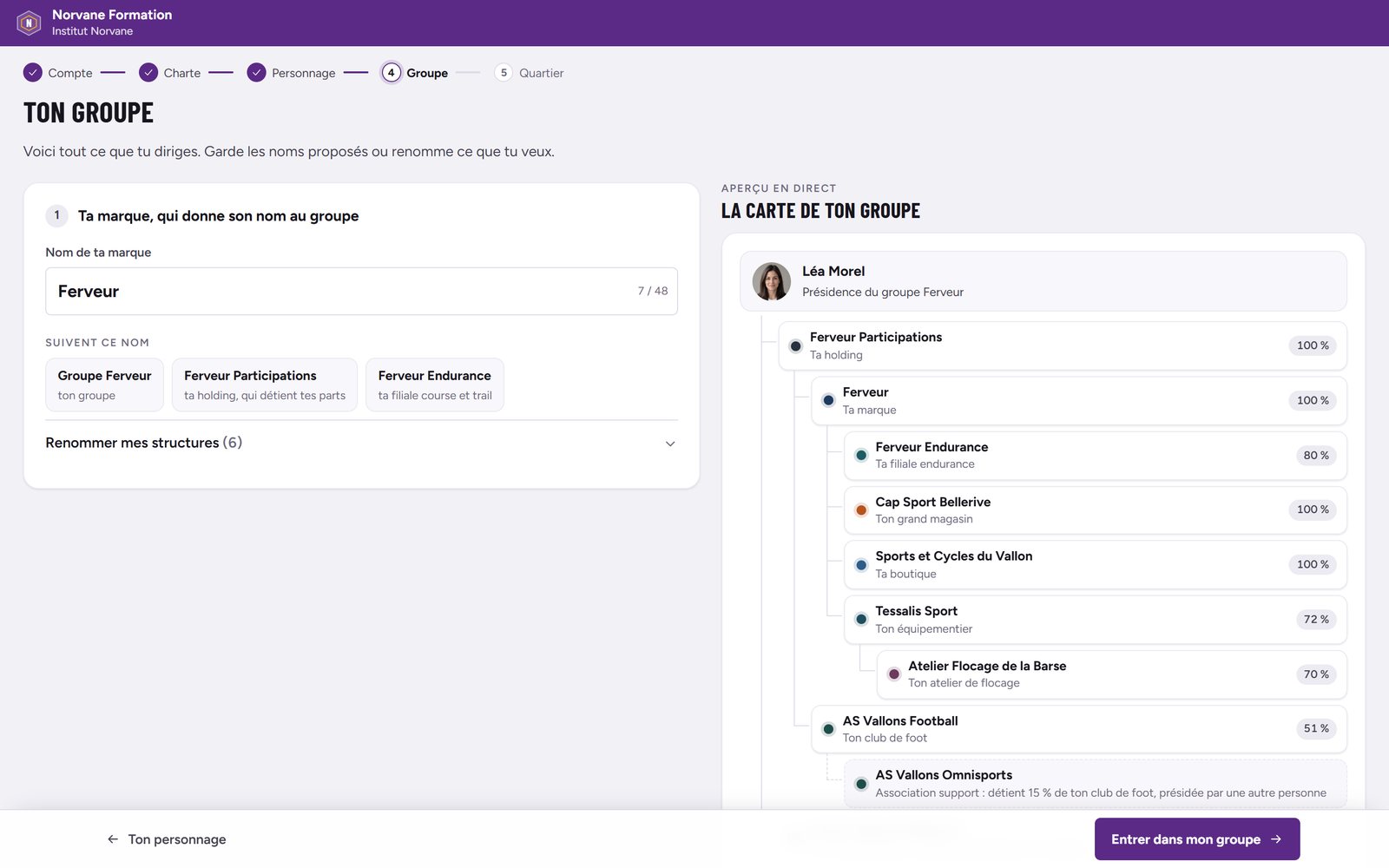Click the orange dot beside Cap Sport Bellerive
Screen dimensions: 1389x868
pyautogui.click(x=861, y=510)
